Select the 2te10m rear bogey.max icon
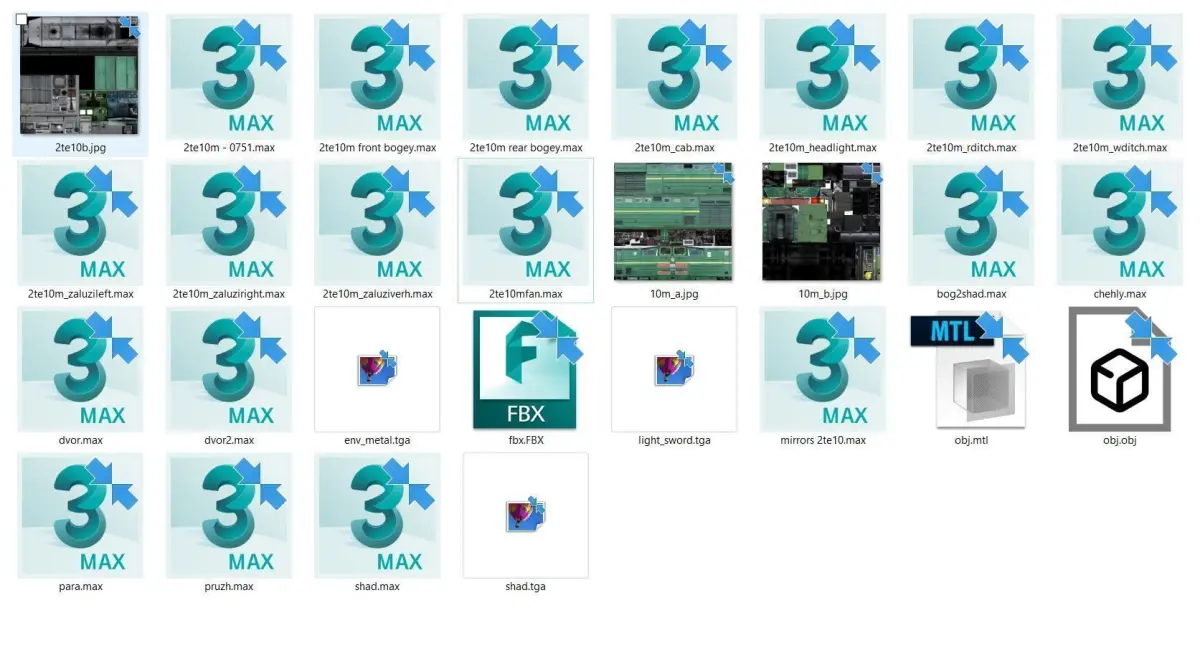Viewport: 1200px width, 646px height. 526,77
